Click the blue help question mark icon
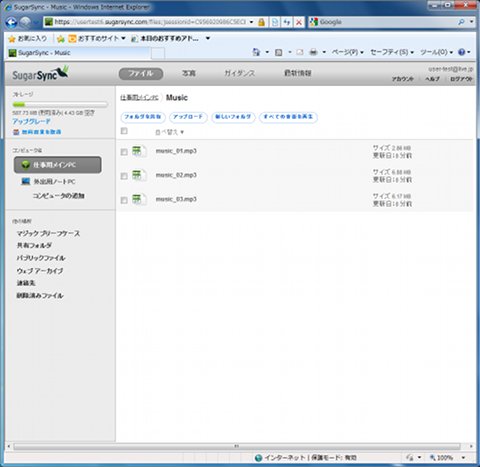 pyautogui.click(x=461, y=52)
